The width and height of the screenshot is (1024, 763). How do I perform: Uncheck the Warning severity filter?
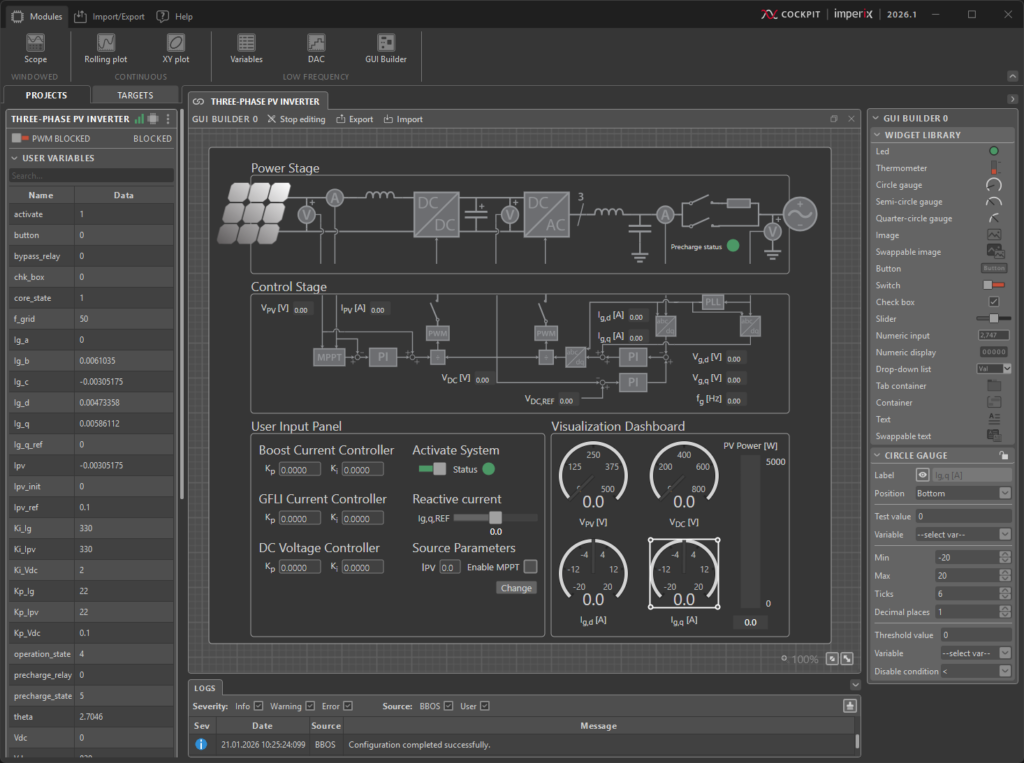pyautogui.click(x=310, y=706)
